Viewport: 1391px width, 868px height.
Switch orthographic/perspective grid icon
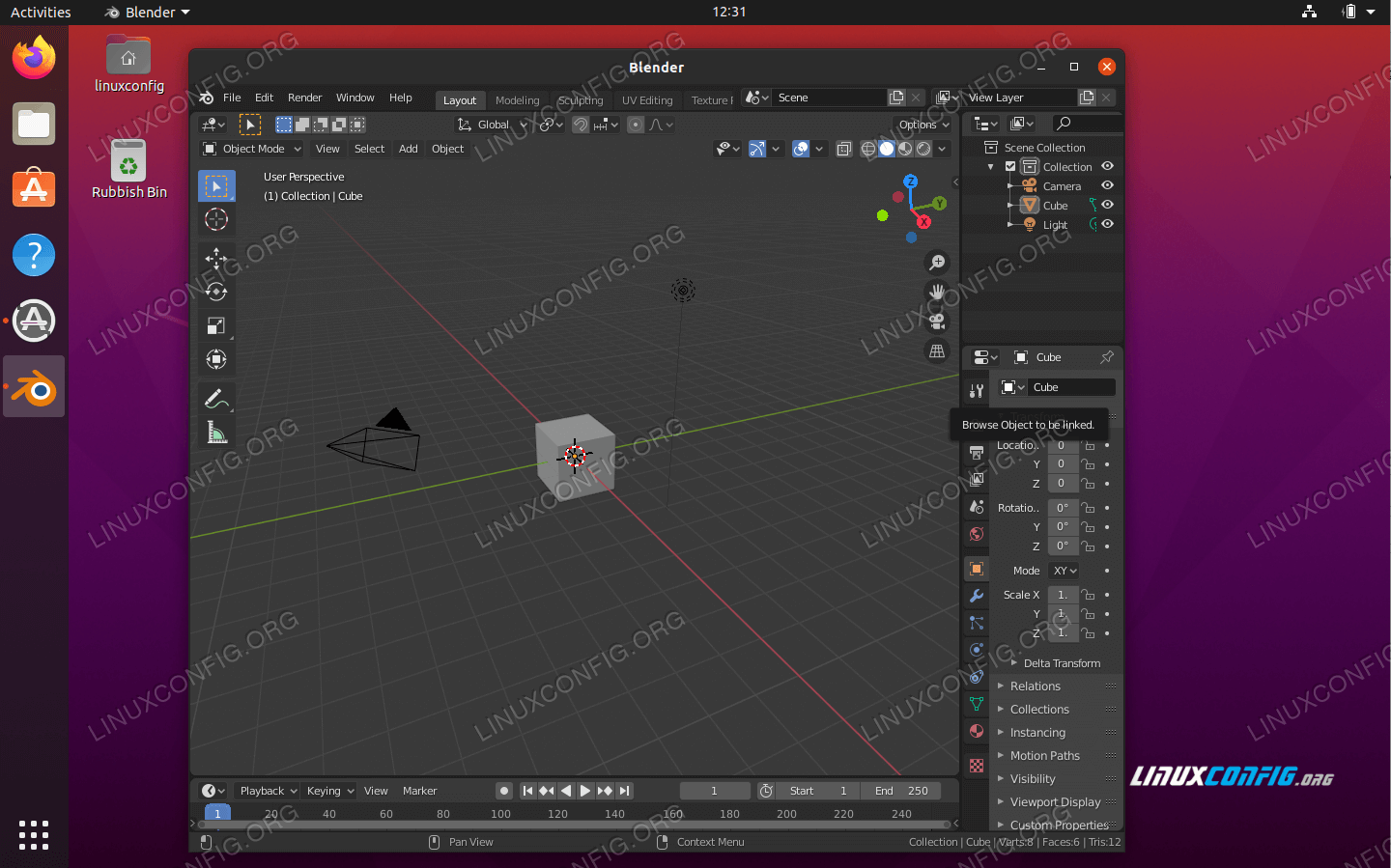(937, 350)
